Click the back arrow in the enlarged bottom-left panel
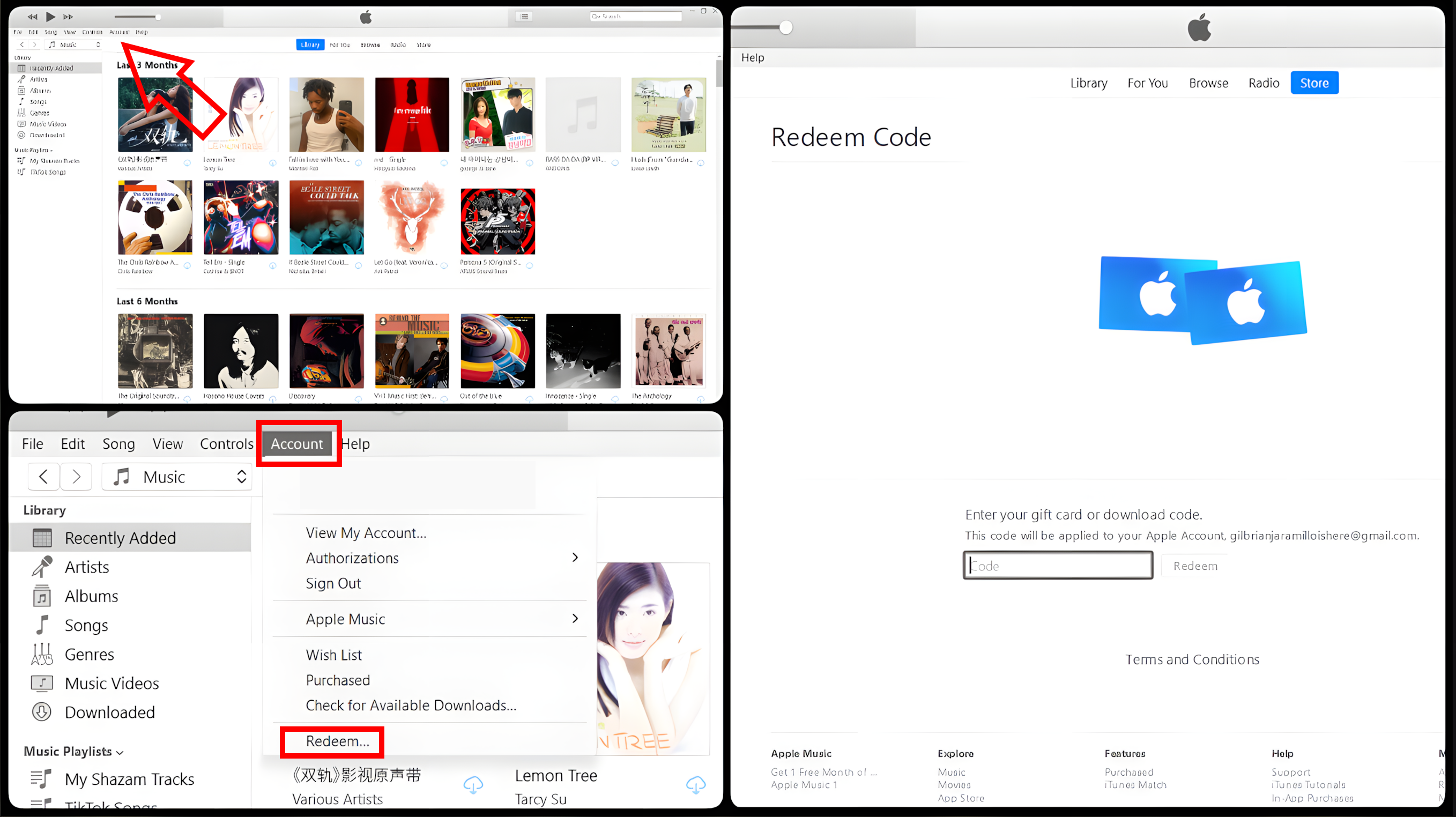The height and width of the screenshot is (817, 1456). click(43, 477)
